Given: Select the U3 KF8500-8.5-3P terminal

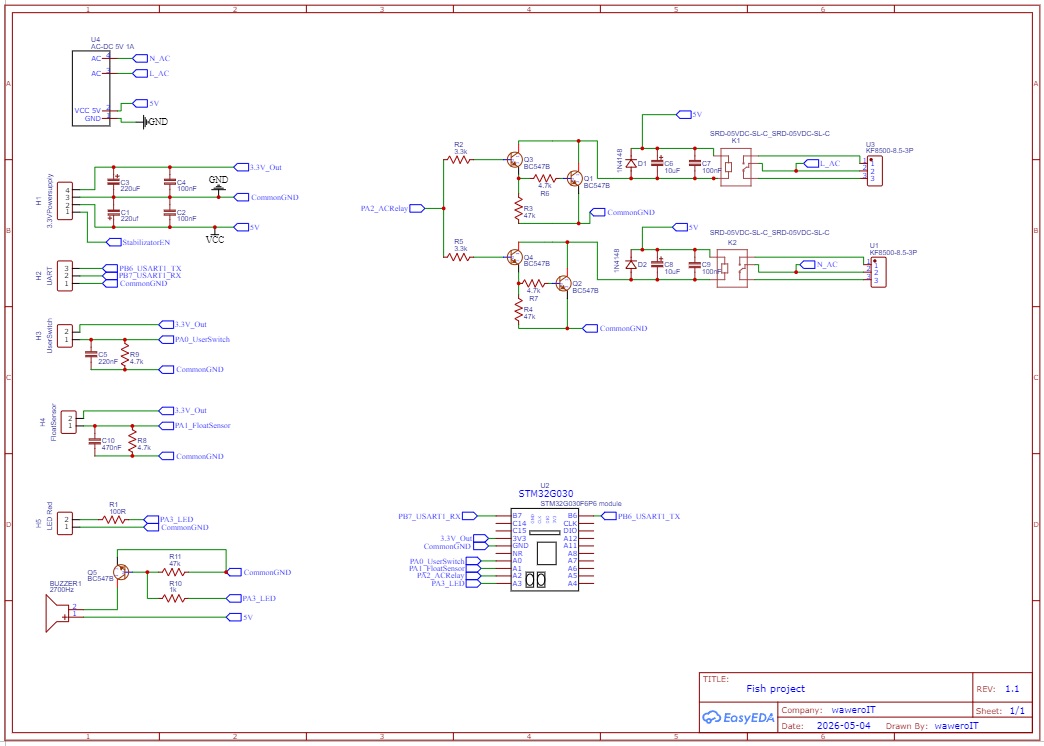Looking at the screenshot, I should click(875, 170).
